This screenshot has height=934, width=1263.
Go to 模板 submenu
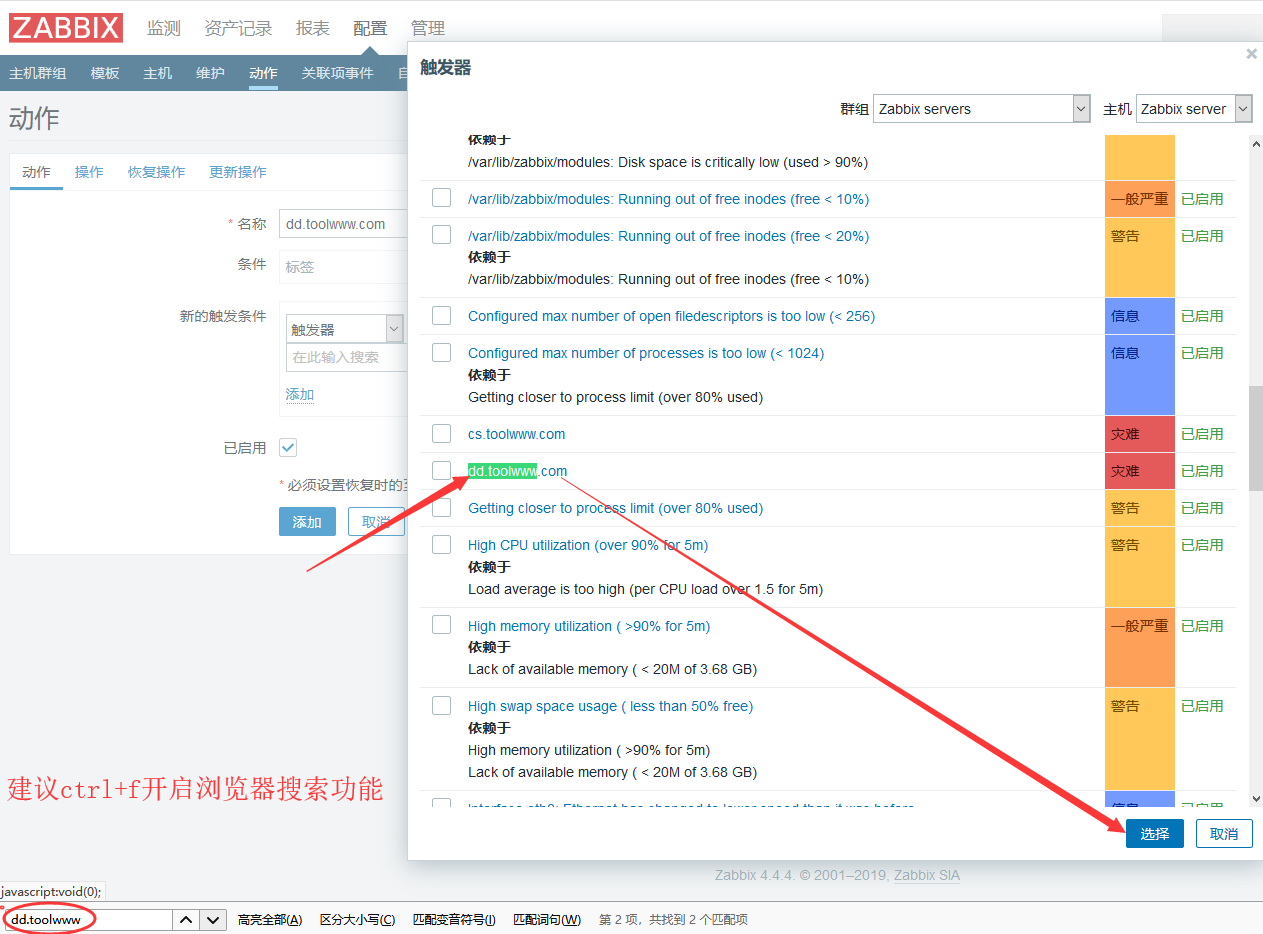[x=105, y=73]
